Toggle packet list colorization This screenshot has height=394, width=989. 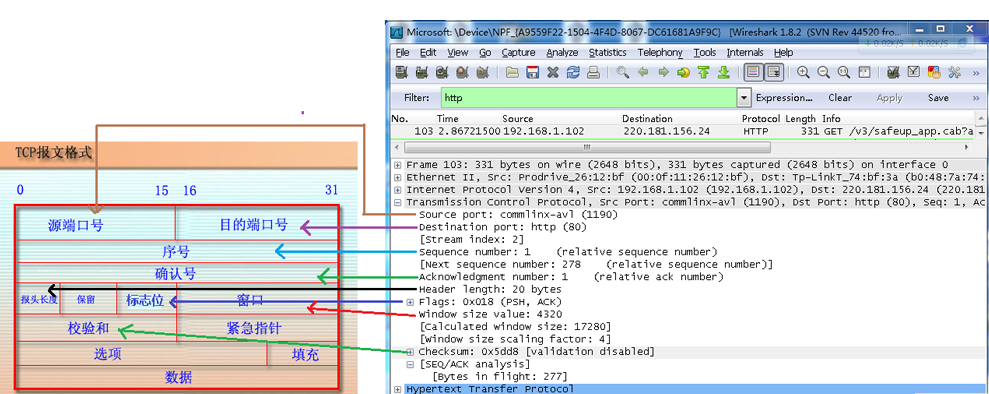pyautogui.click(x=752, y=72)
